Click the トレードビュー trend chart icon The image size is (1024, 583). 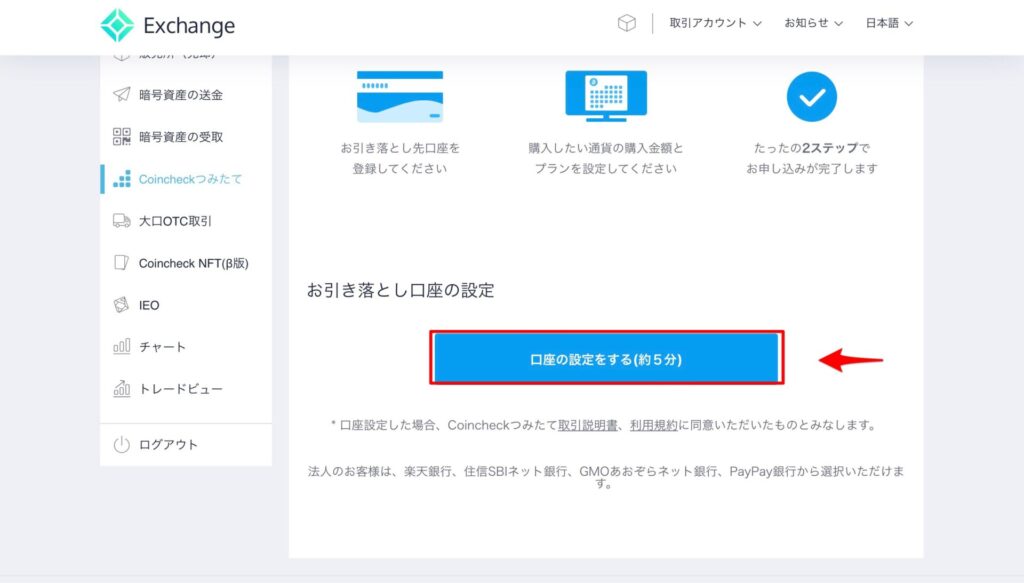click(121, 388)
